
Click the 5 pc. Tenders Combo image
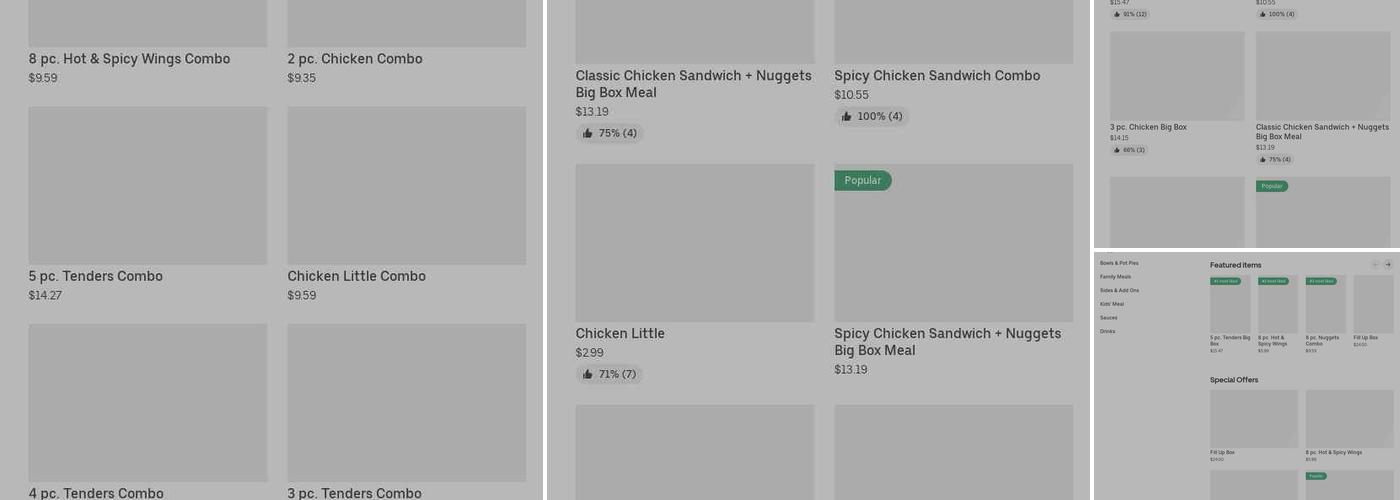click(148, 185)
